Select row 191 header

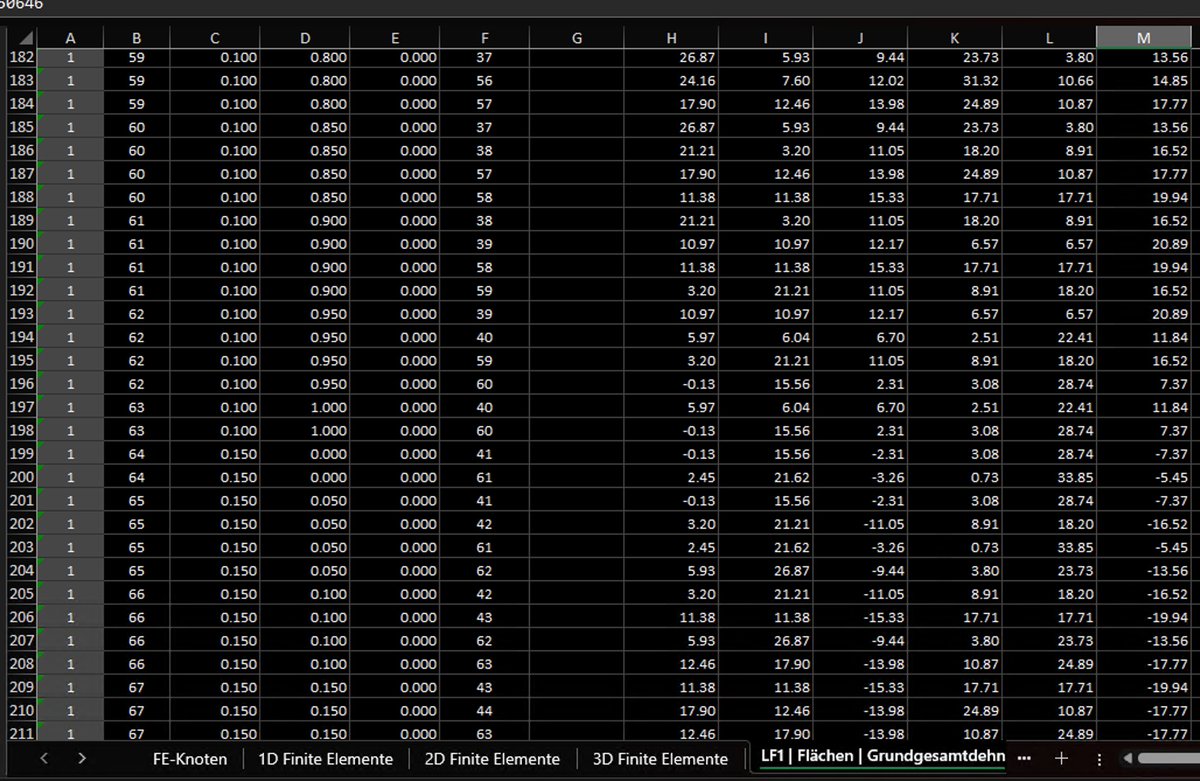[20, 267]
